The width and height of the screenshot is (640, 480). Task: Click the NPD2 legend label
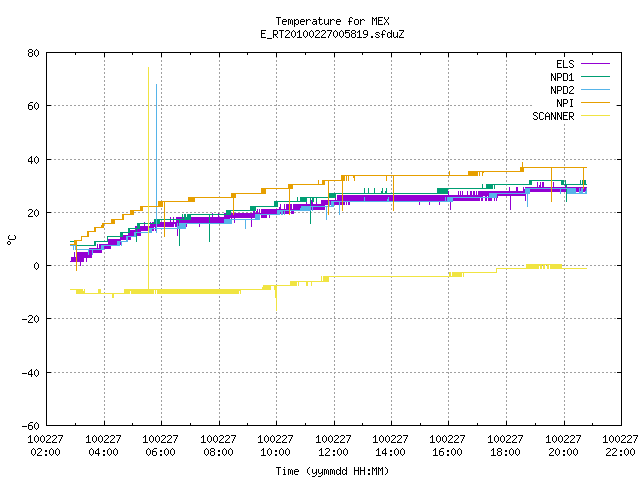click(x=562, y=90)
